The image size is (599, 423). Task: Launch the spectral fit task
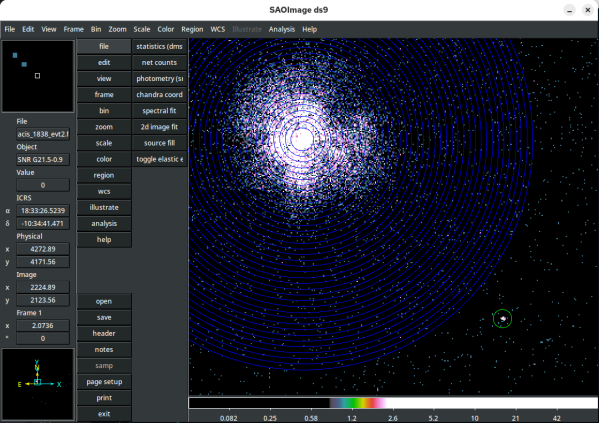[159, 110]
